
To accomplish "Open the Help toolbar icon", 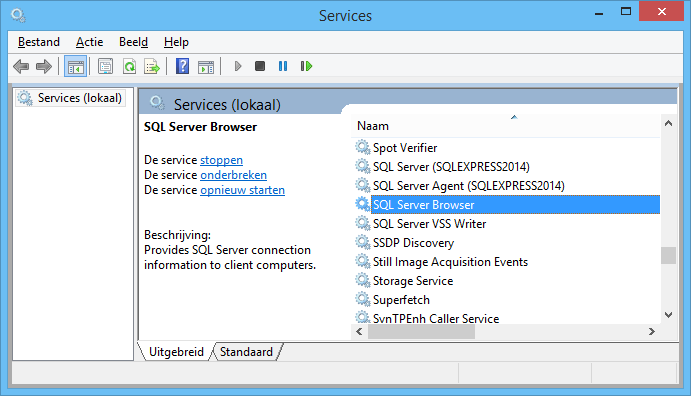I will [x=182, y=67].
